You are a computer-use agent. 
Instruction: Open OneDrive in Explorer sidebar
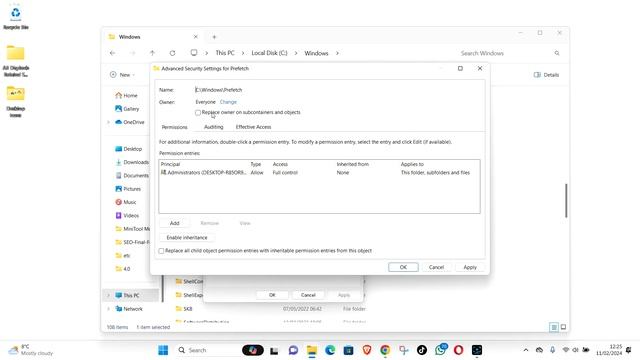coord(130,122)
